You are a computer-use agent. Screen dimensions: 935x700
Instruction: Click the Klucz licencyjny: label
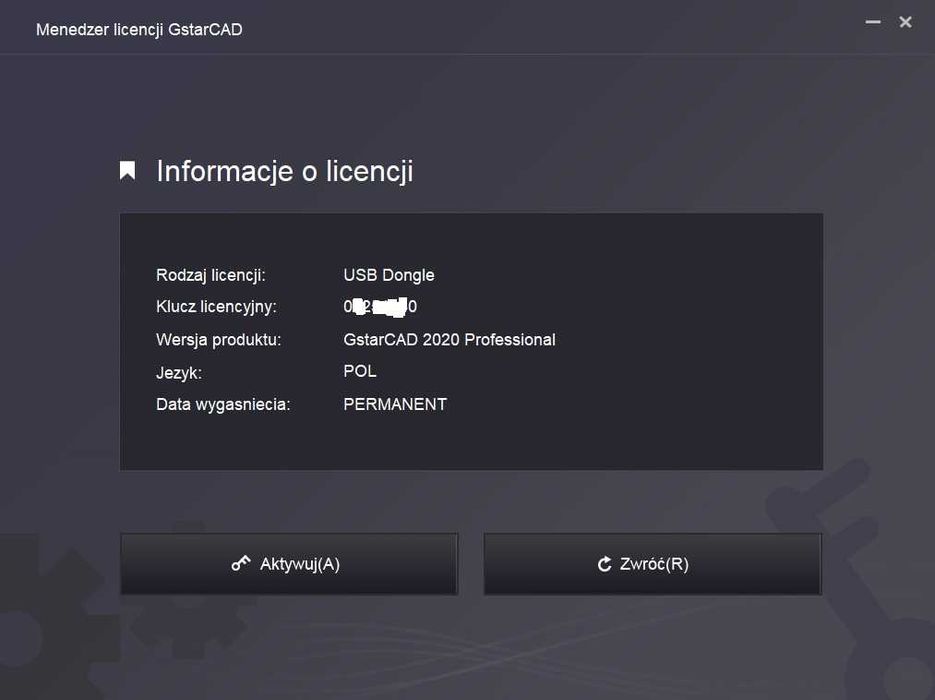[216, 307]
